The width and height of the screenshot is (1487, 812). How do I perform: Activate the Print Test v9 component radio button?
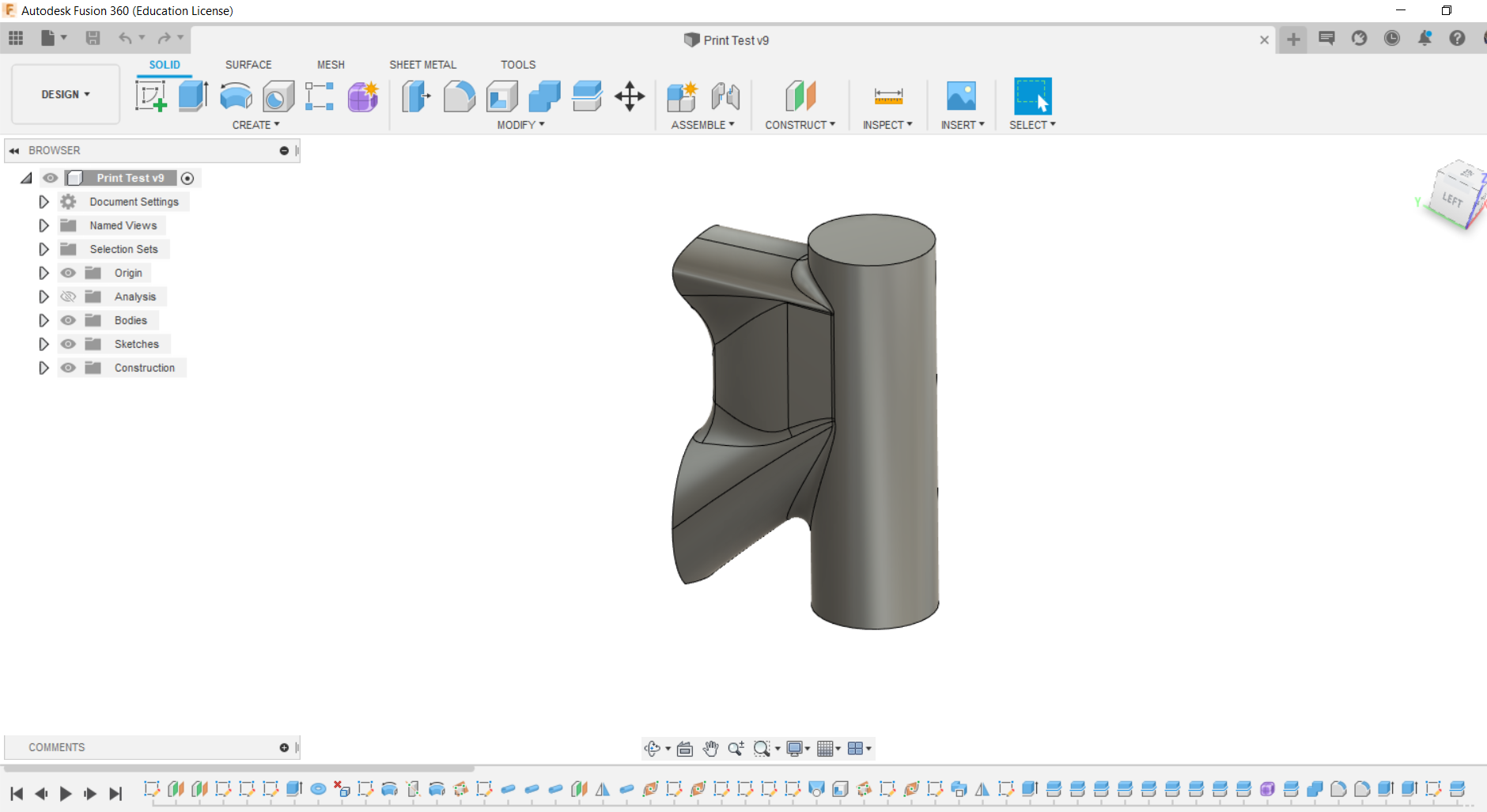coord(187,179)
